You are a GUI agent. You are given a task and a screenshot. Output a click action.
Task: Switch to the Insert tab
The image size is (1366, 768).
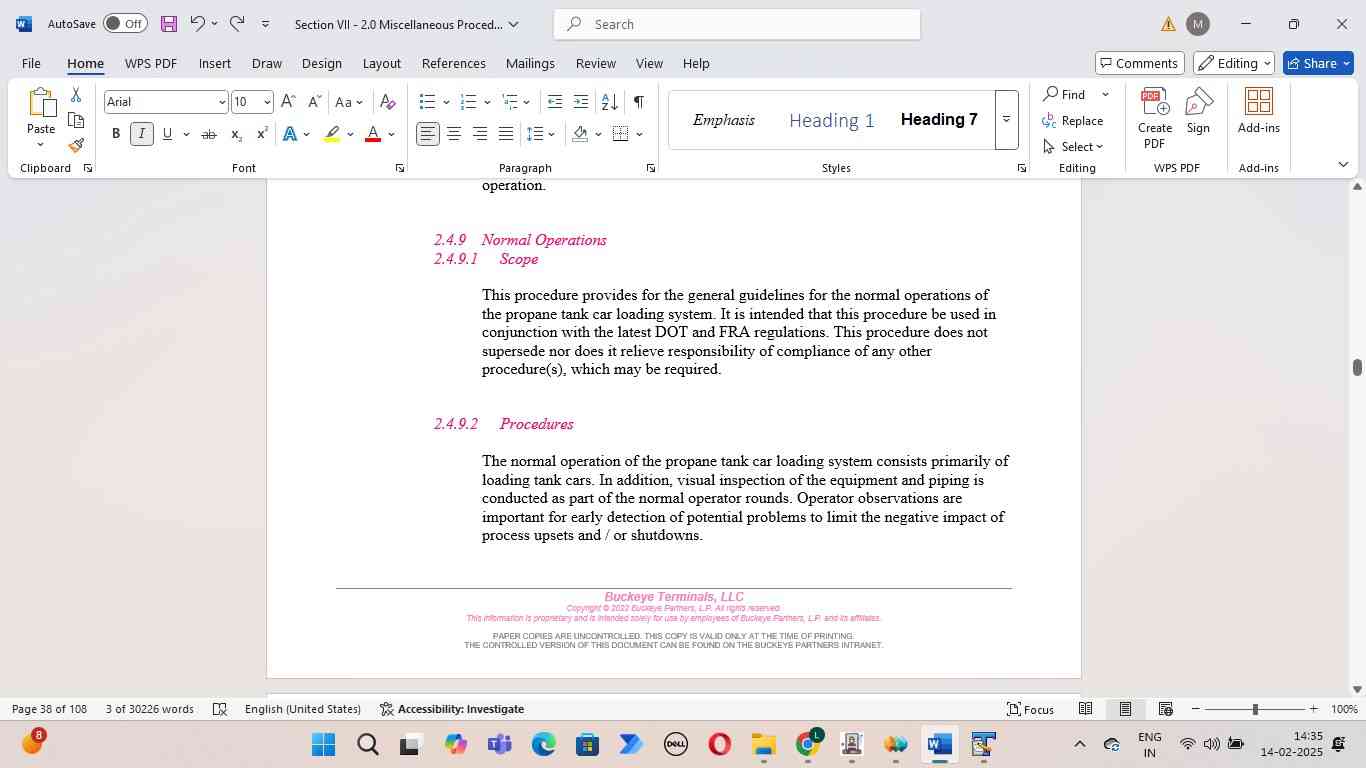[x=215, y=63]
